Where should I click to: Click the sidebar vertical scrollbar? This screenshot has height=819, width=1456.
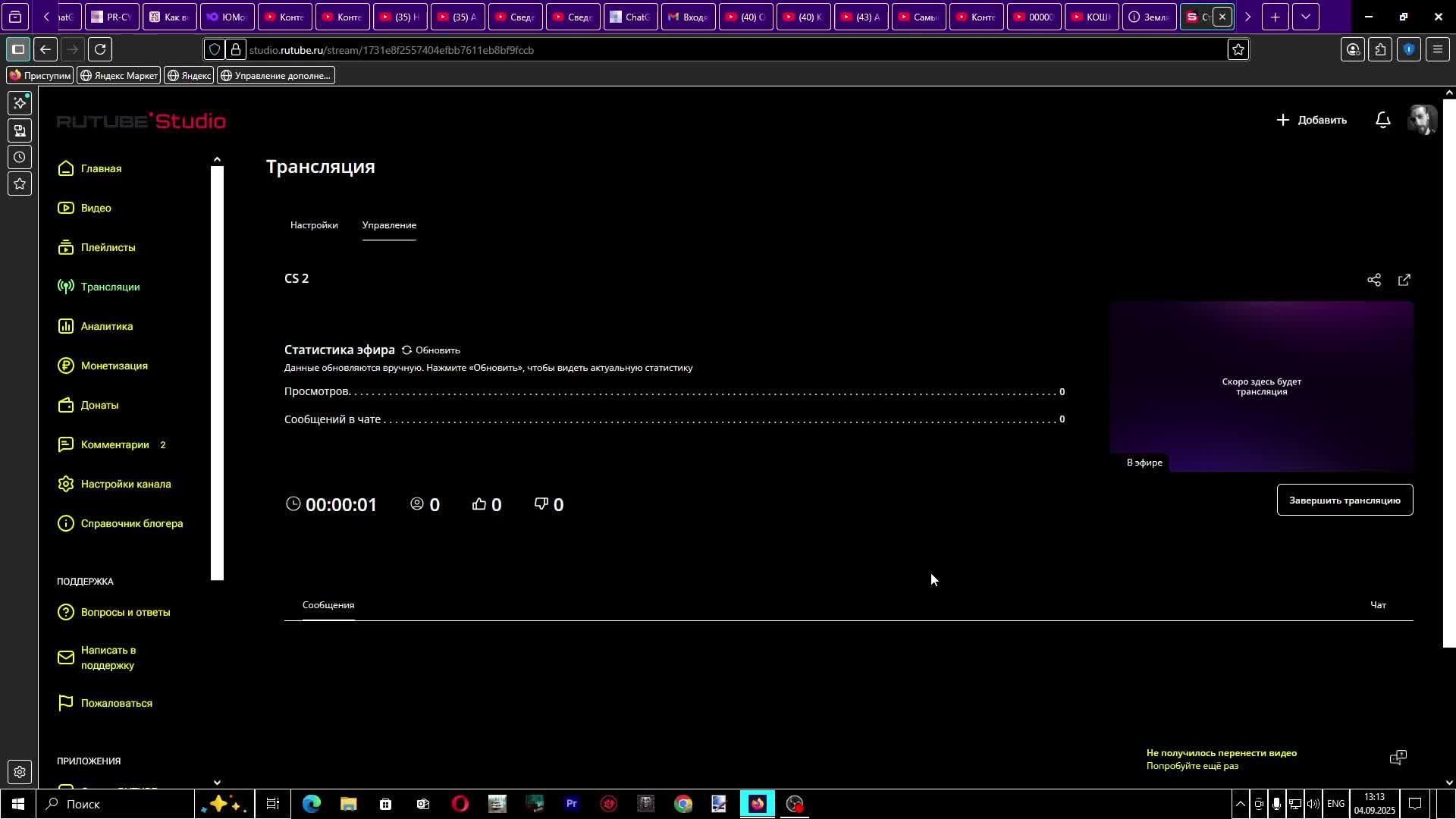click(x=217, y=372)
